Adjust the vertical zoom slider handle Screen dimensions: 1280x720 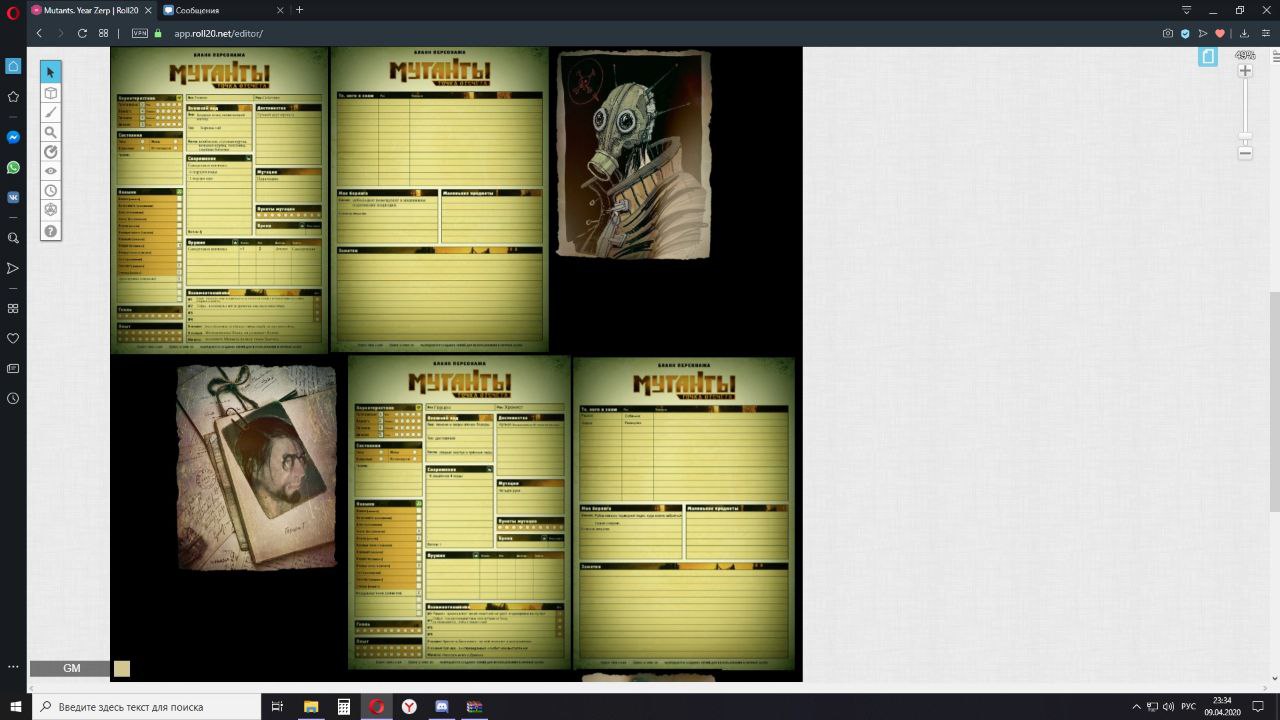click(1245, 136)
